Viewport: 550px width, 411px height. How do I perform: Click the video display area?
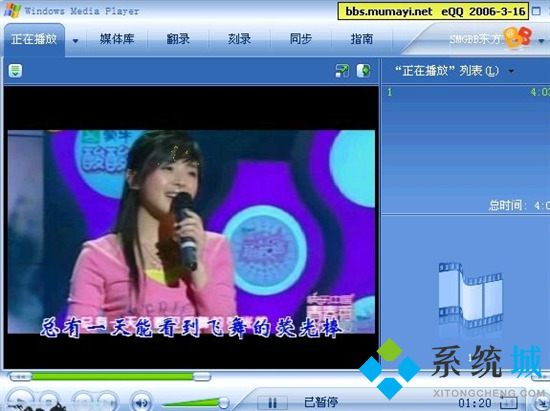coord(191,228)
